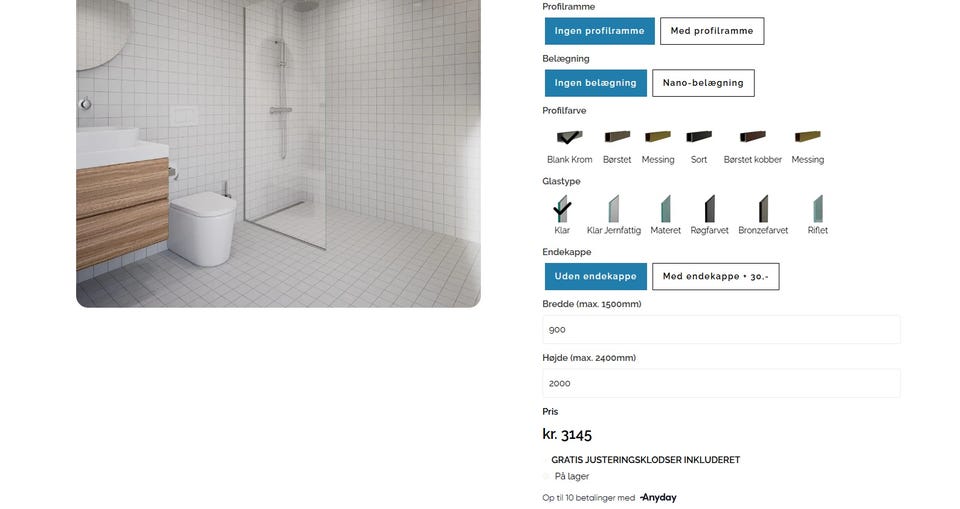The height and width of the screenshot is (509, 960).
Task: Pick Materet glass type icon
Action: point(666,208)
